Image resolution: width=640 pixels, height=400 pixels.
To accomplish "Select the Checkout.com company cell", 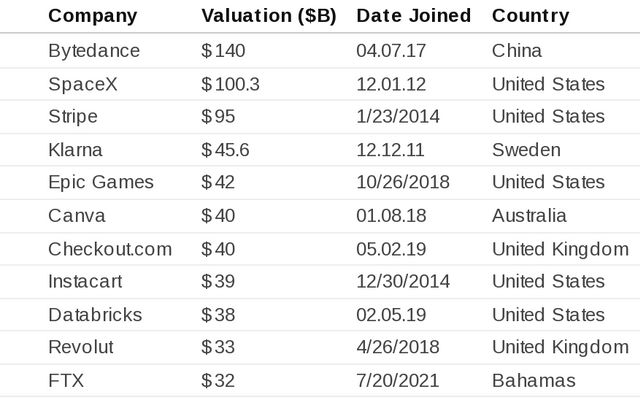I will click(110, 248).
